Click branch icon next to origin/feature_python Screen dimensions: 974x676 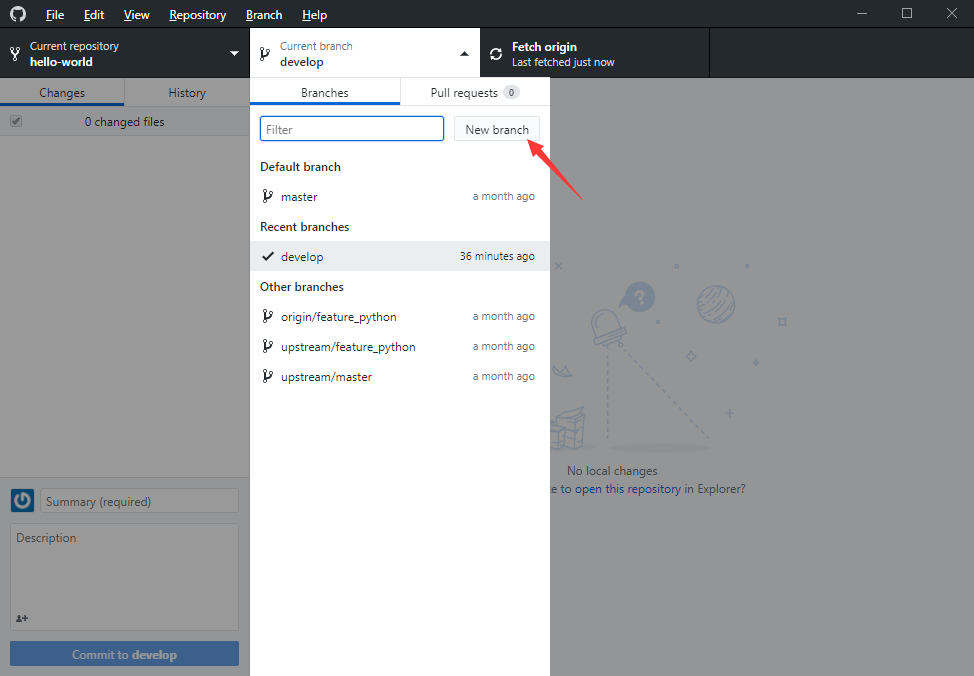pos(268,316)
